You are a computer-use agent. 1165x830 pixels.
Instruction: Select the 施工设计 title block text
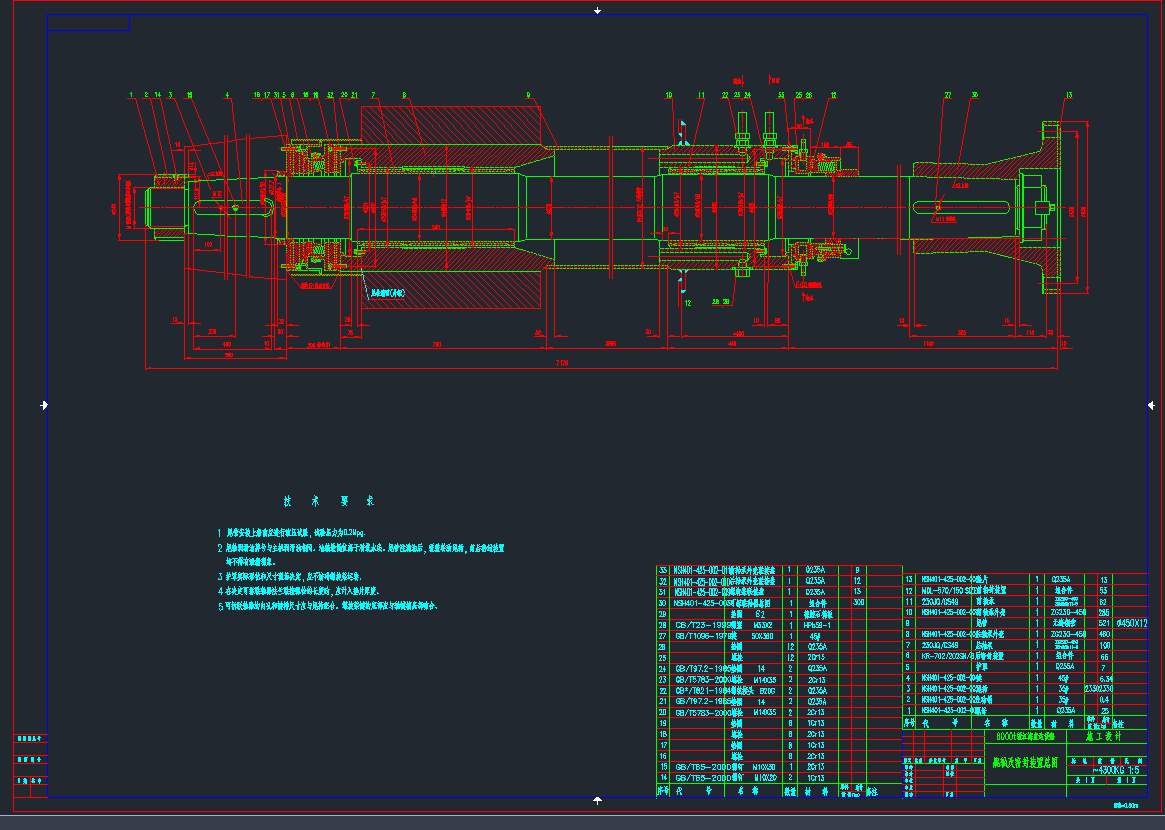pyautogui.click(x=1104, y=736)
